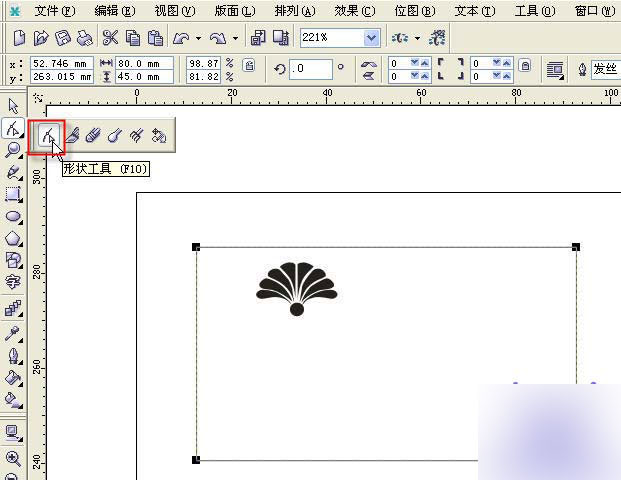
Task: Choose the Eraser tool in flyout
Action: point(93,135)
